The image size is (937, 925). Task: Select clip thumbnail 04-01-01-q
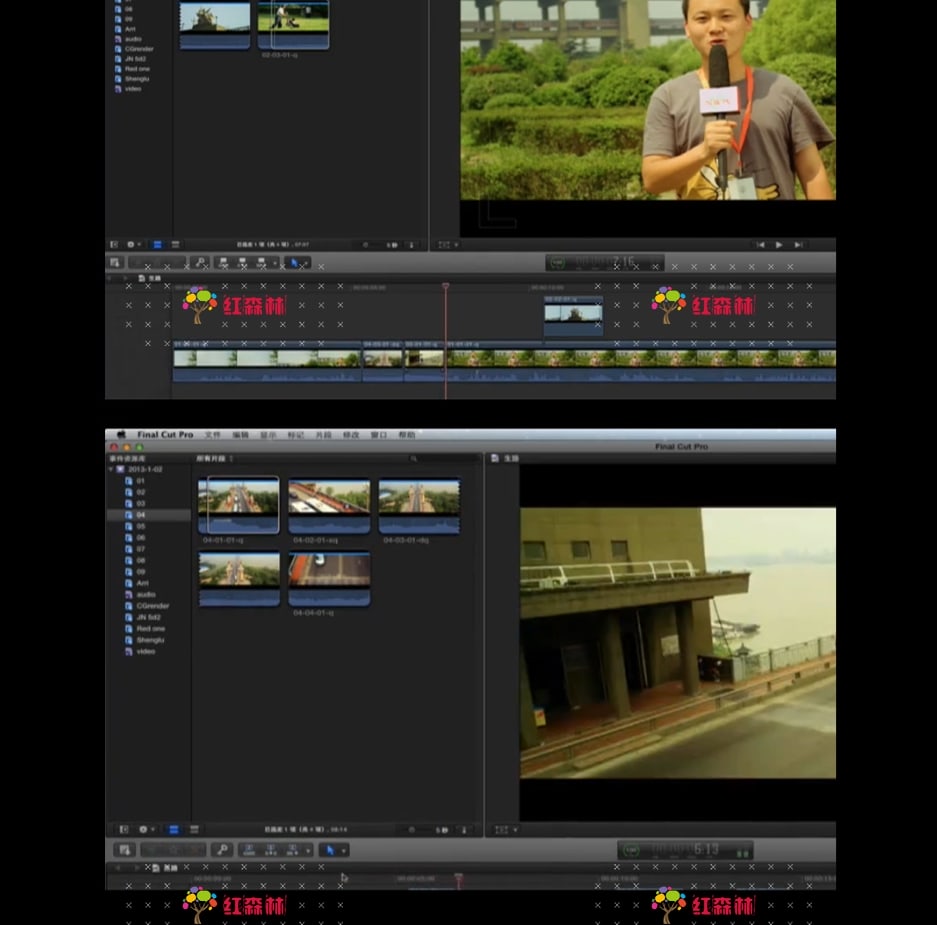[x=238, y=506]
